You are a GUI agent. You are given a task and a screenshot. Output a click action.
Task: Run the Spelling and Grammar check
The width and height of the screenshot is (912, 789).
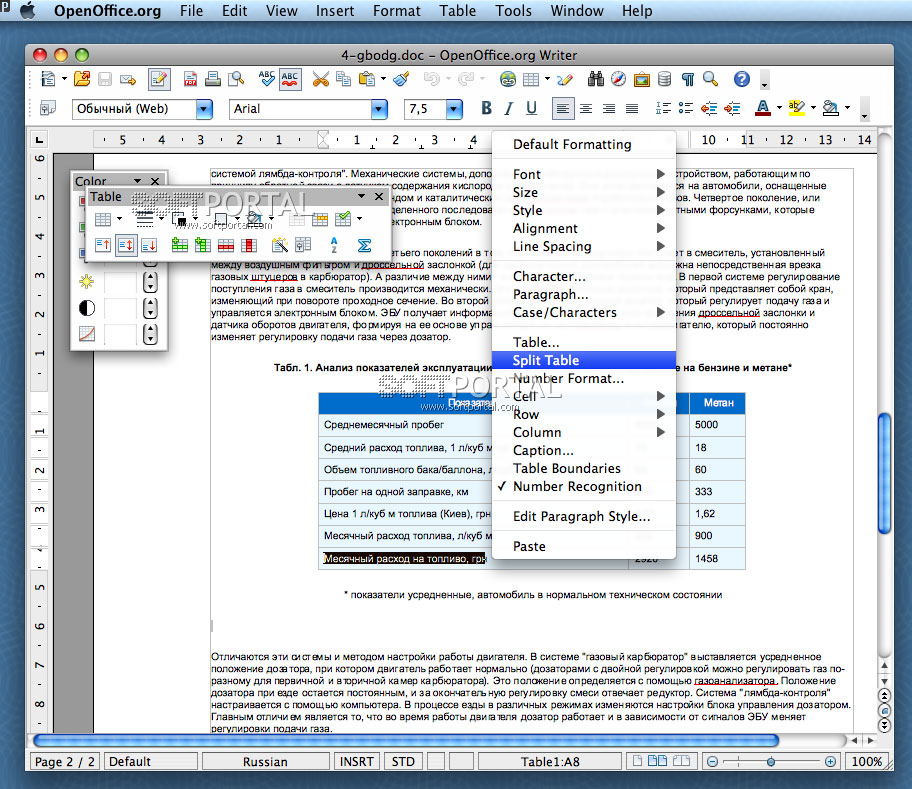(x=267, y=79)
